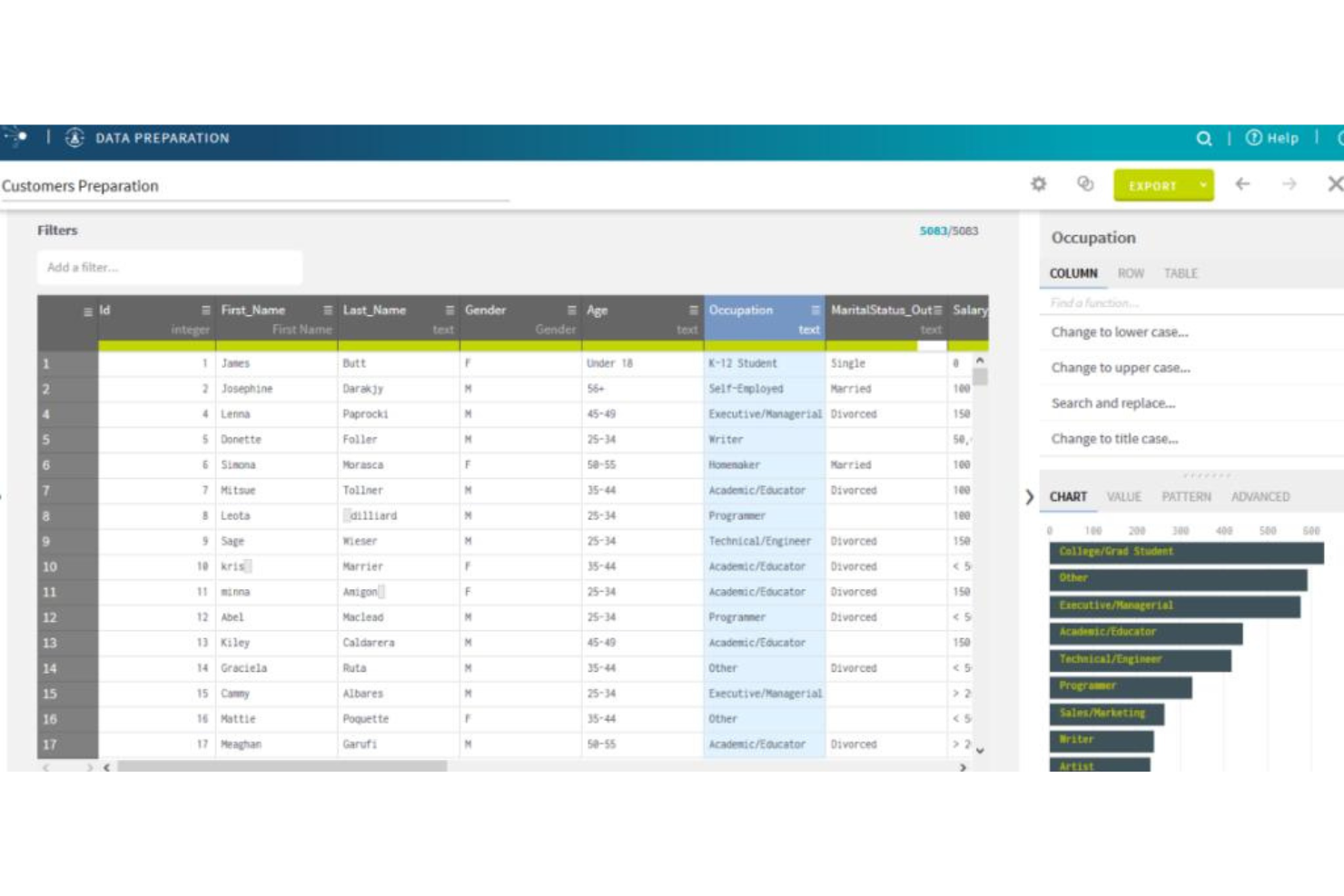Select the K-12 Student cell

764,363
